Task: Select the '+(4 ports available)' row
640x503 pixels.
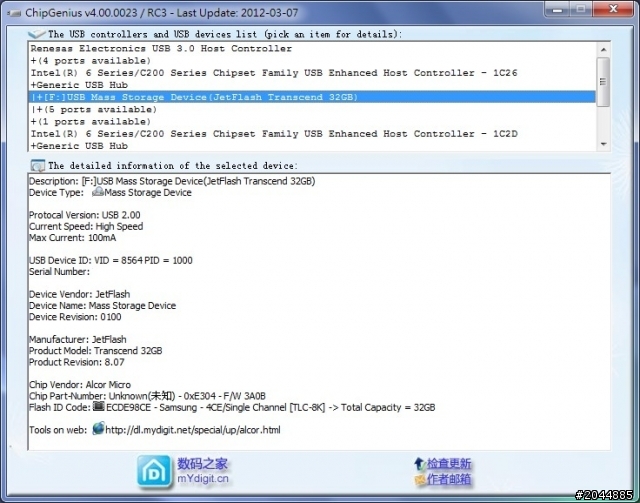Action: click(x=312, y=61)
